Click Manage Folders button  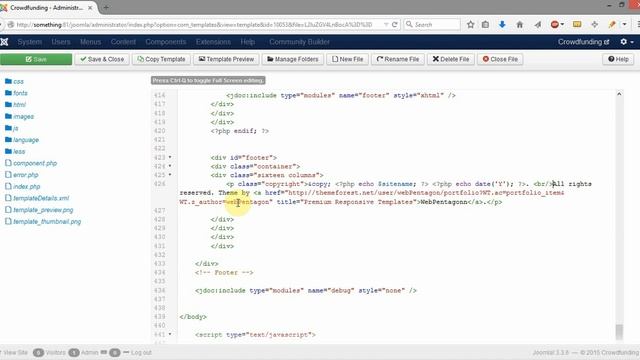click(x=293, y=59)
